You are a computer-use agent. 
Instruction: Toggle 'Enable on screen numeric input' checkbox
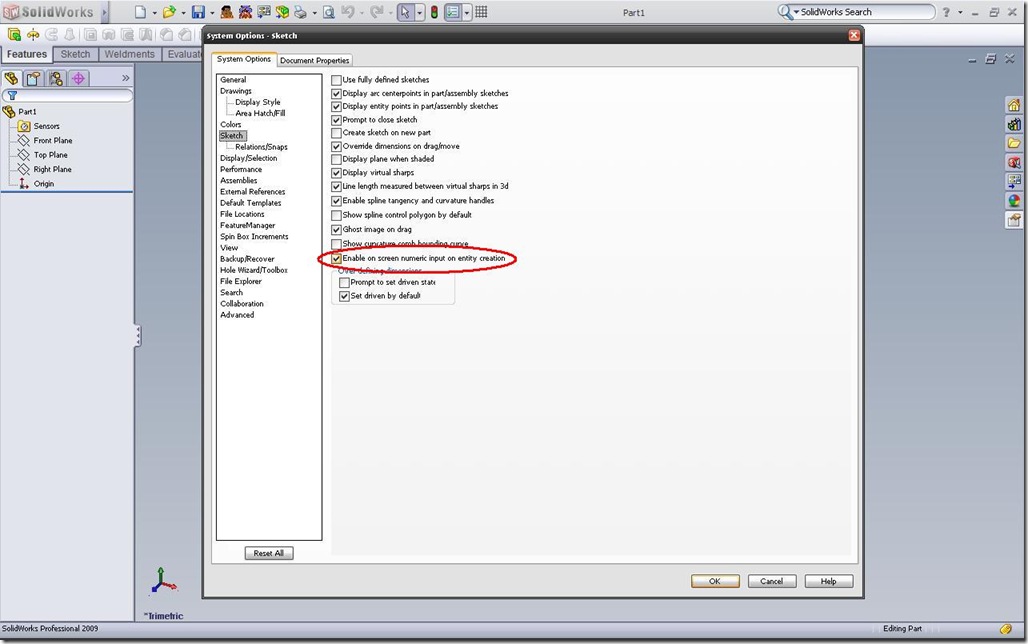coord(336,258)
